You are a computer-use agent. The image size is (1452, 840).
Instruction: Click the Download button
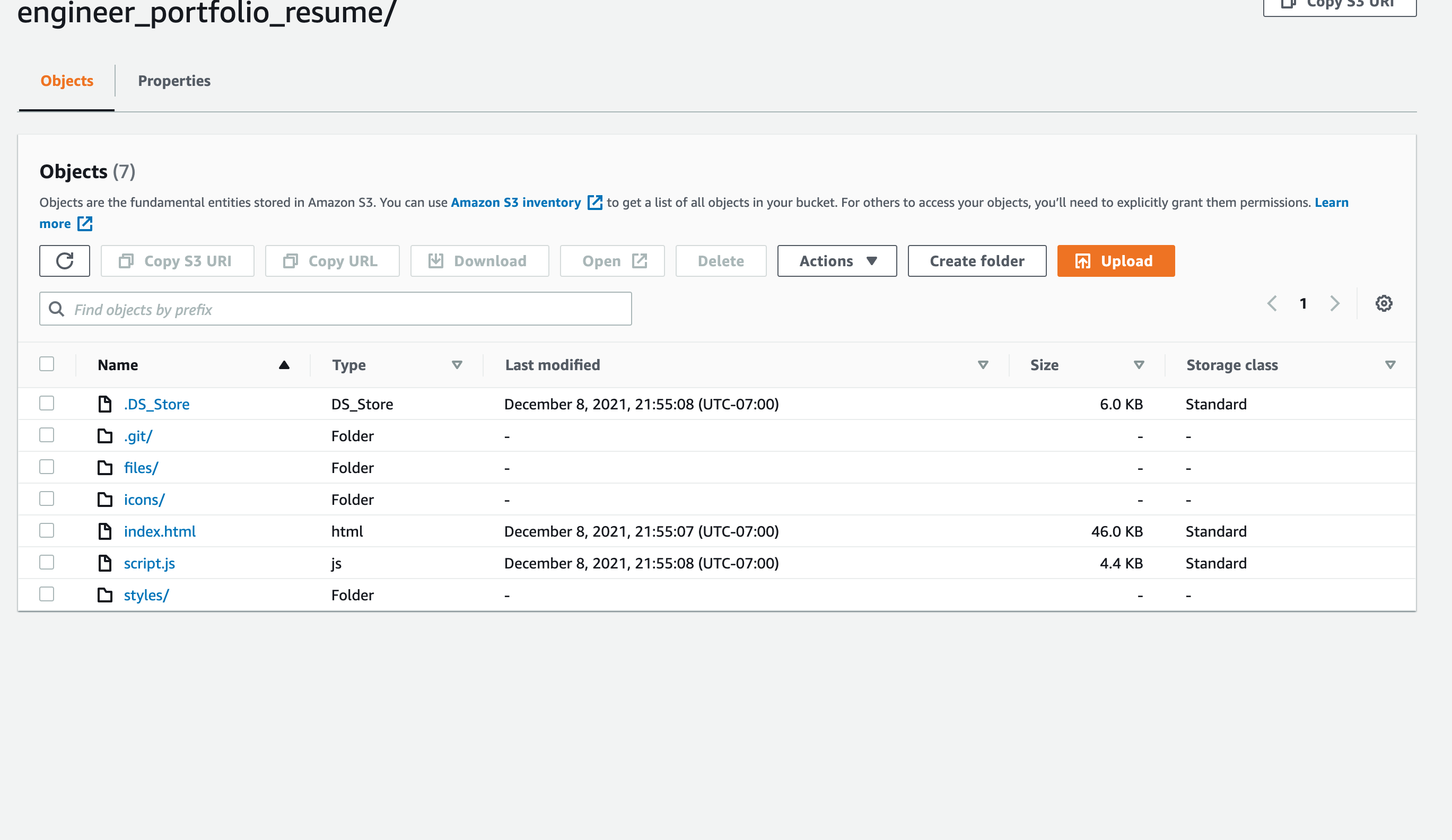click(x=479, y=261)
